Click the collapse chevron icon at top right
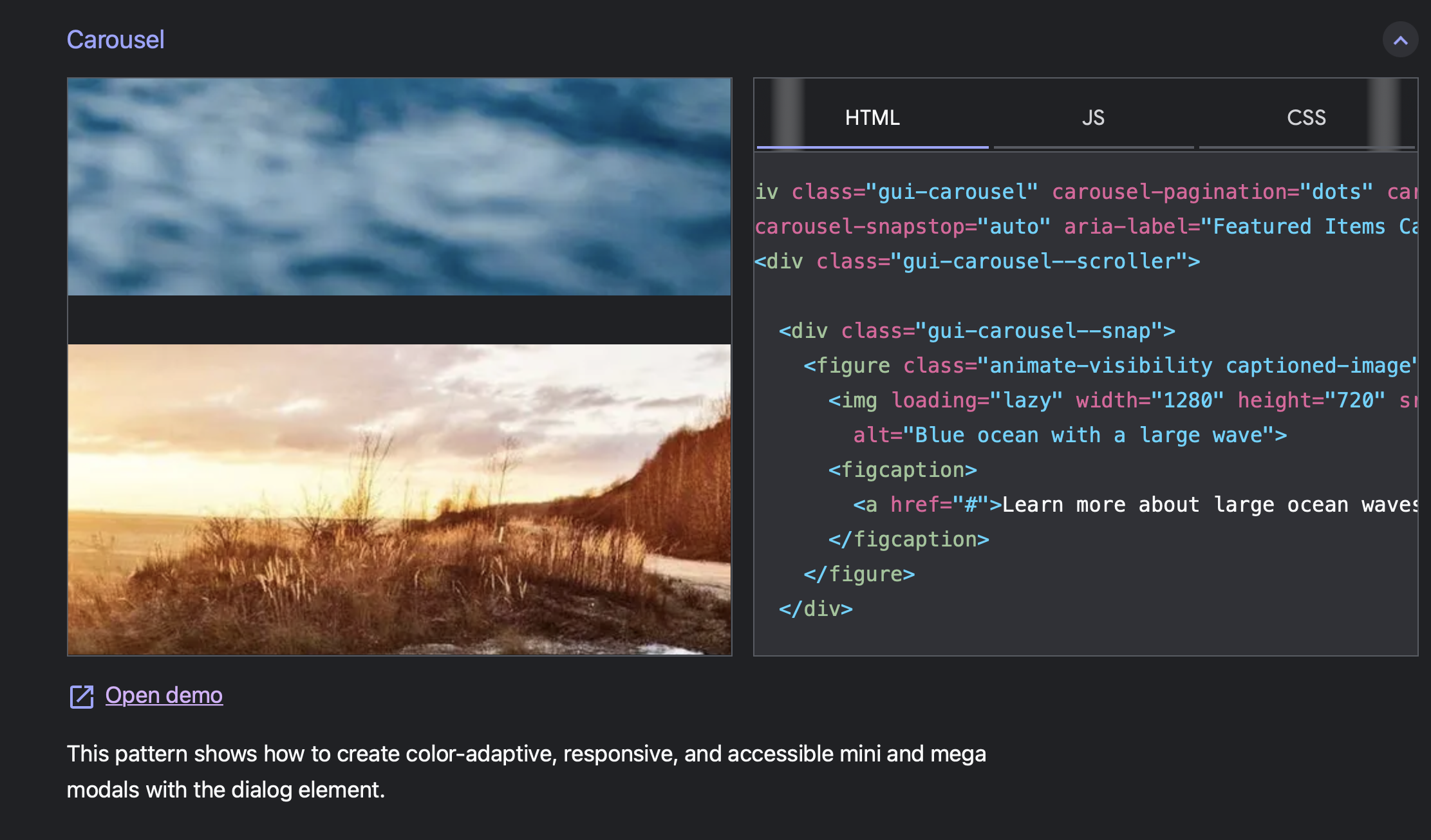The width and height of the screenshot is (1431, 840). pyautogui.click(x=1400, y=39)
